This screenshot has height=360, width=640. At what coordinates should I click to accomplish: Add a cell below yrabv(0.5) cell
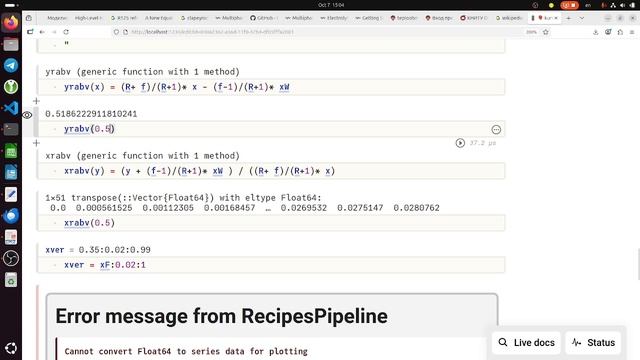(36, 142)
